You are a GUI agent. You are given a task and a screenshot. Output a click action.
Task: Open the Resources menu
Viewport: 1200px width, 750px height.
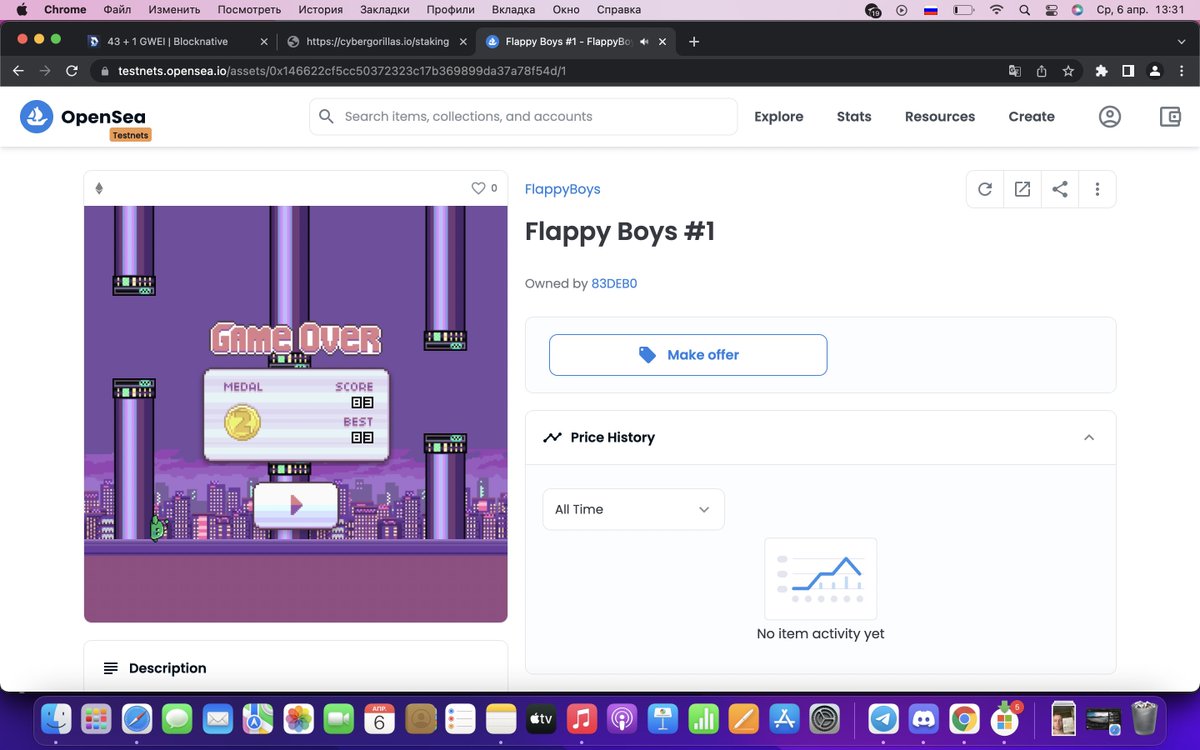click(940, 116)
